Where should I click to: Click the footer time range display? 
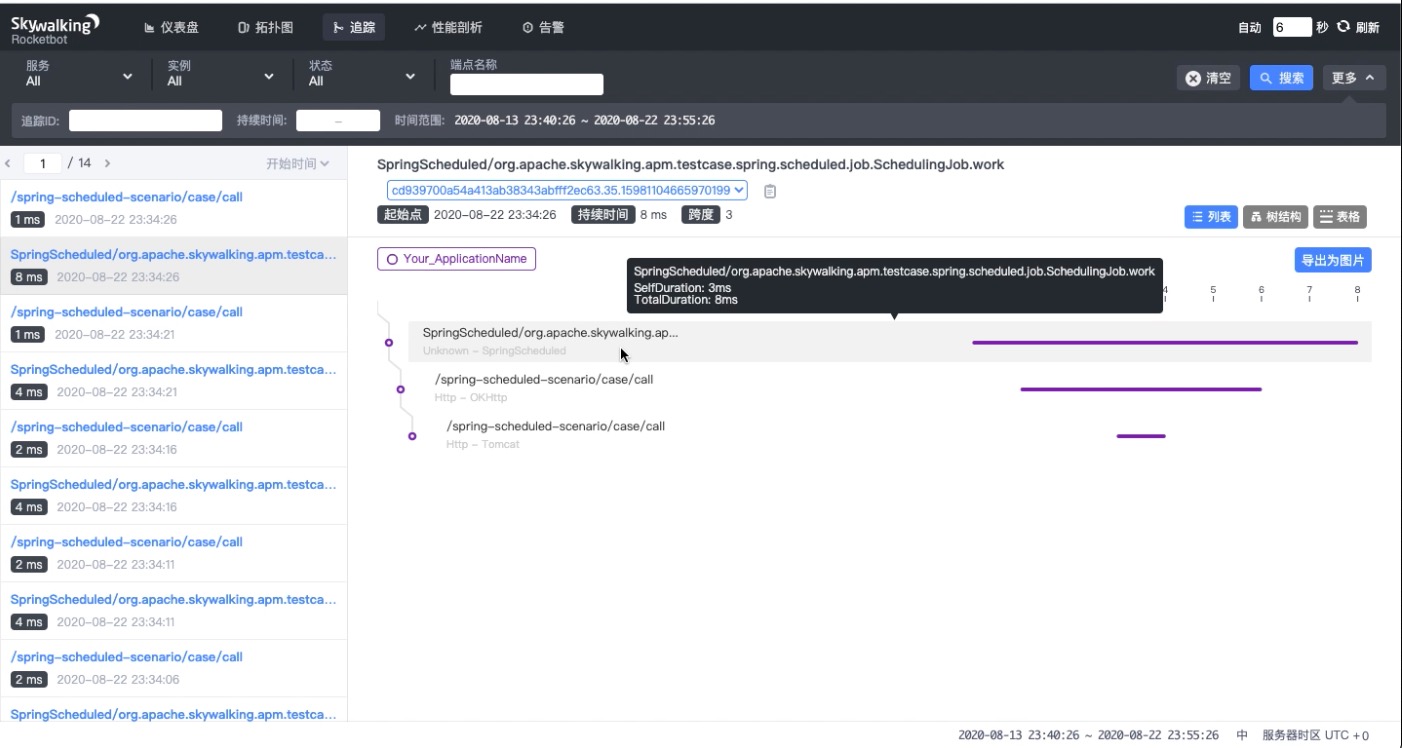(1088, 735)
